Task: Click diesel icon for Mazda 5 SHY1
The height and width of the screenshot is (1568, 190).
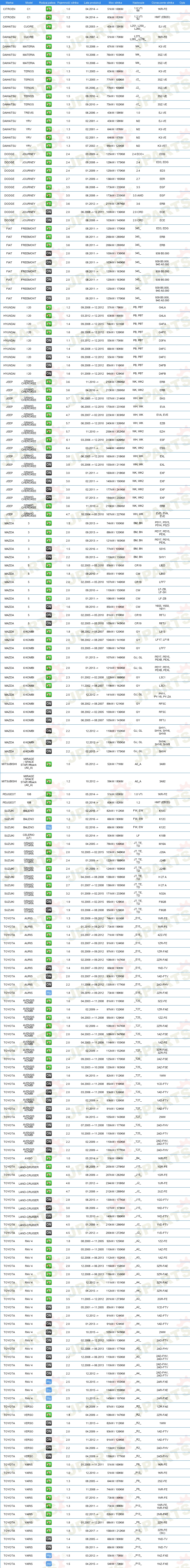Action: tap(49, 557)
